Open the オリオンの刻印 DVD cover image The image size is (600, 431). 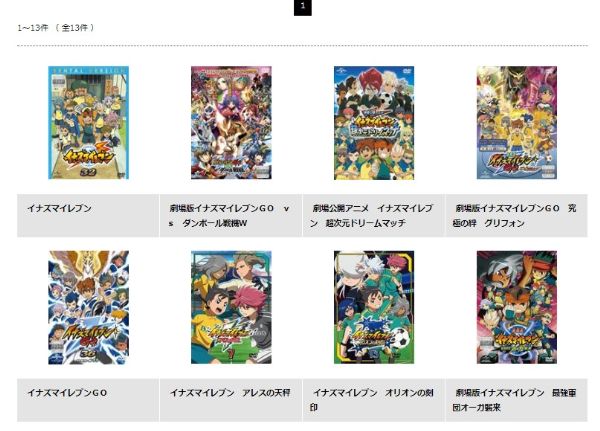click(x=374, y=307)
